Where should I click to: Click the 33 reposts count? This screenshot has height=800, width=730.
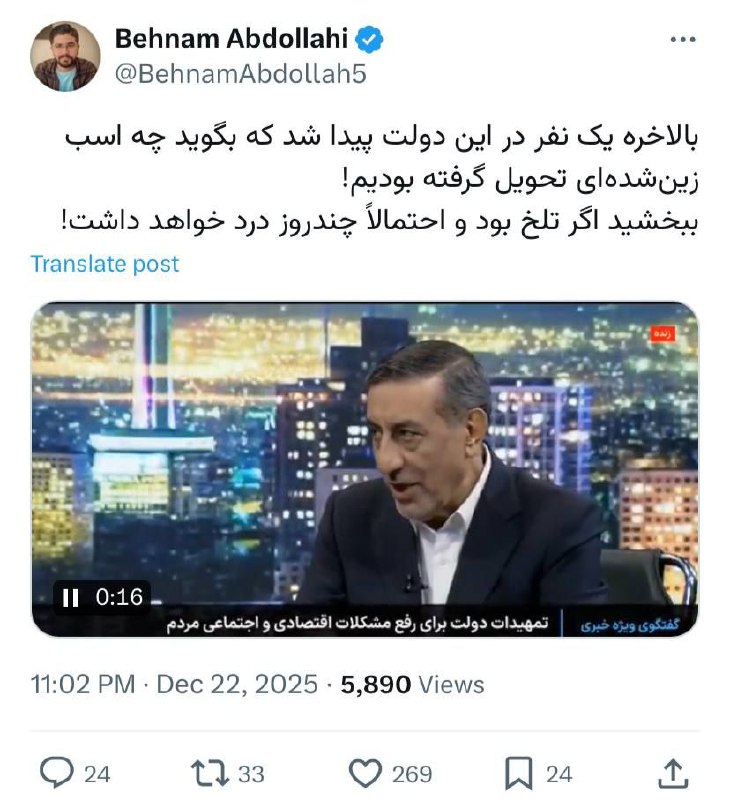pyautogui.click(x=251, y=774)
